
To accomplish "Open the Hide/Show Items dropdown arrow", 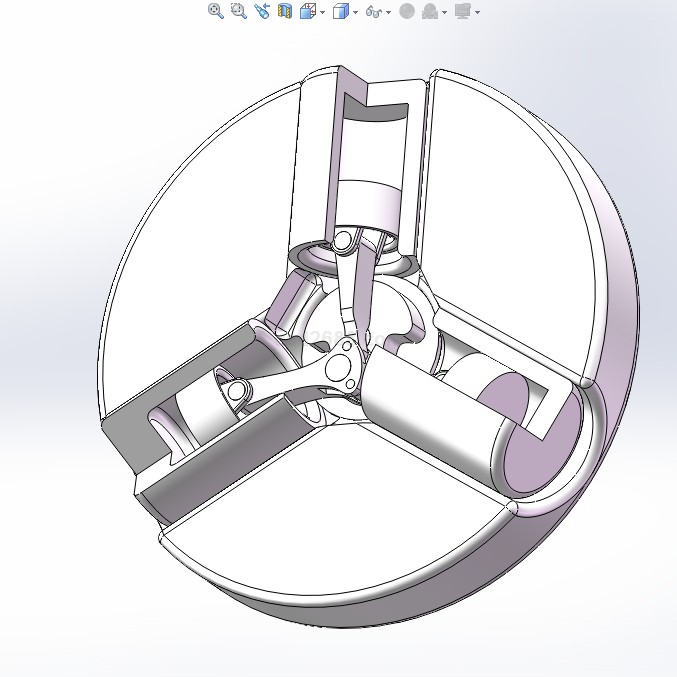I will 389,12.
